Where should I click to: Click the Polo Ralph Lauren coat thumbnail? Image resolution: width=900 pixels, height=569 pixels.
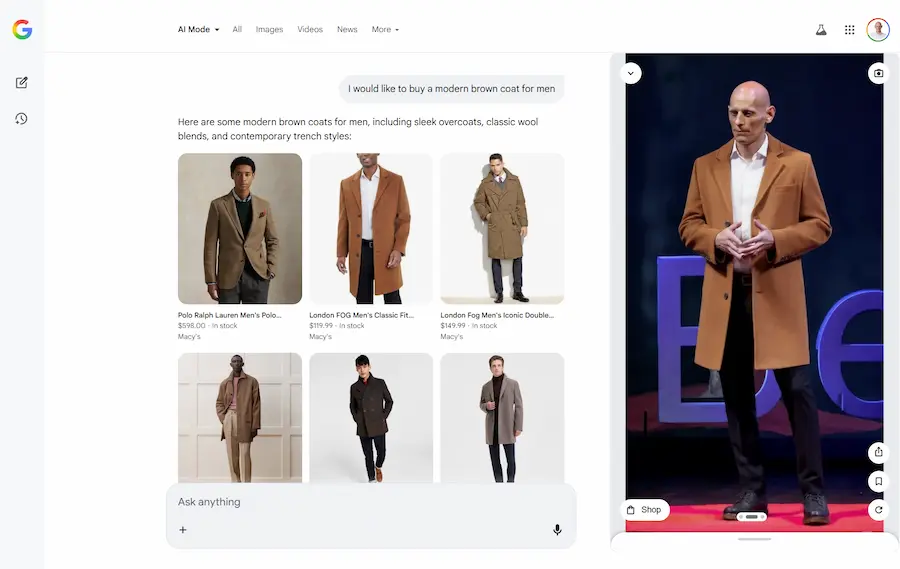tap(240, 228)
